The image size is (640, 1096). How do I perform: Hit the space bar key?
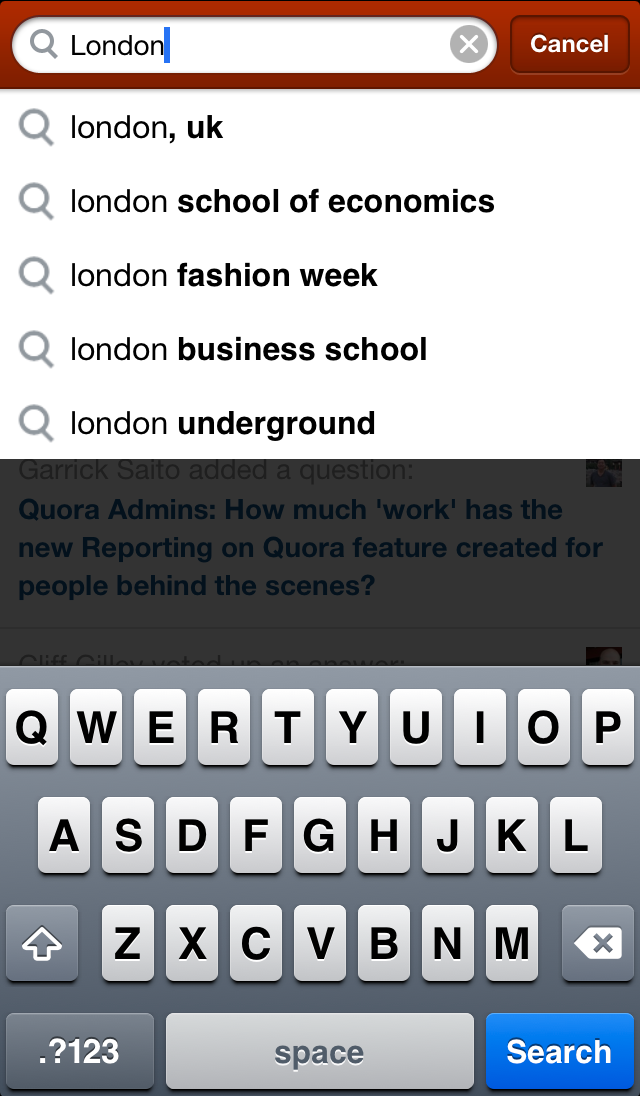(319, 1051)
